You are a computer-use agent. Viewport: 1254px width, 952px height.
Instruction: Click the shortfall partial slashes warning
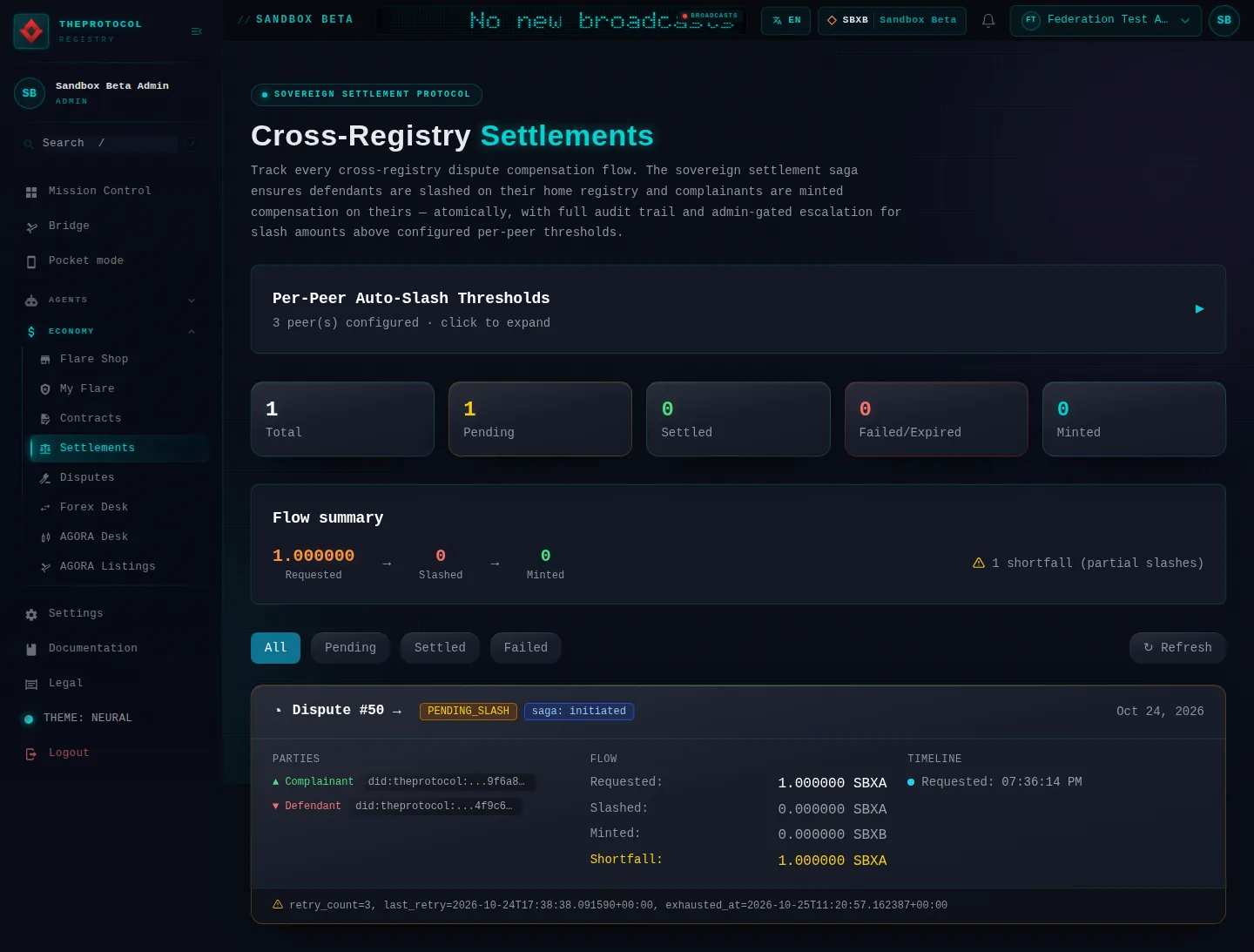1089,564
